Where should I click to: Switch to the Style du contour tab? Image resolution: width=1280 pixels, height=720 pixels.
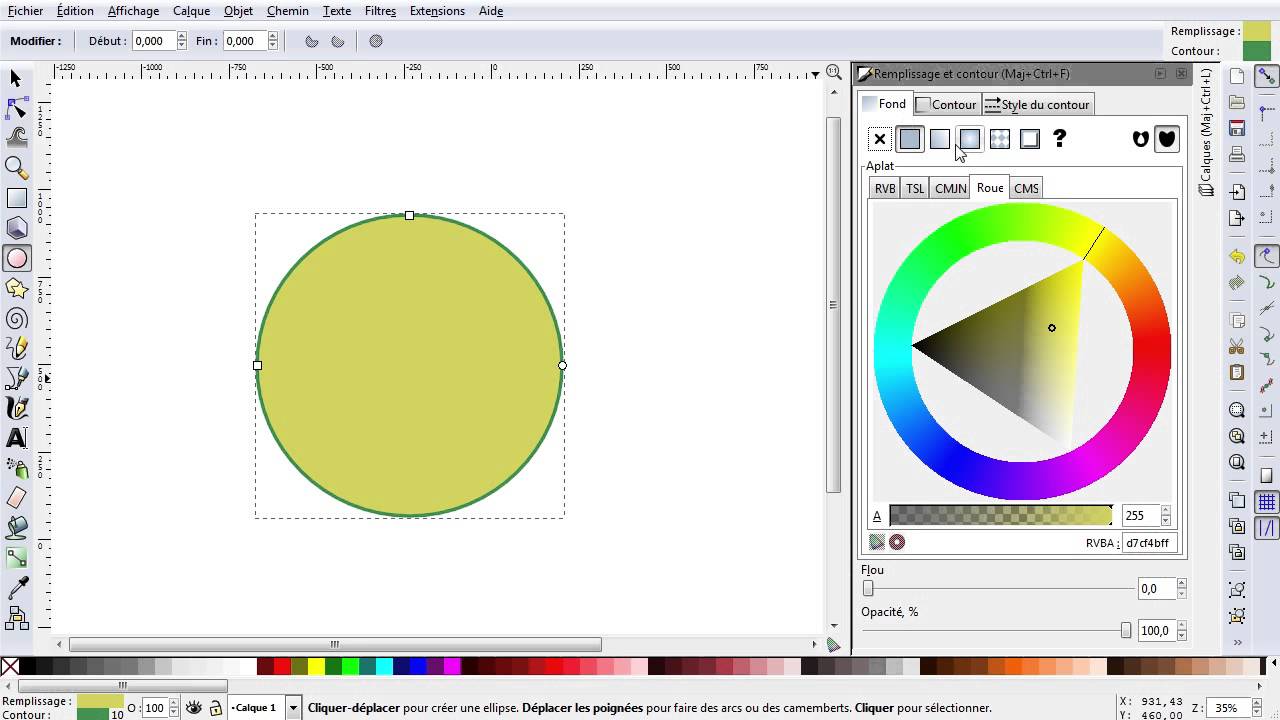click(1037, 104)
